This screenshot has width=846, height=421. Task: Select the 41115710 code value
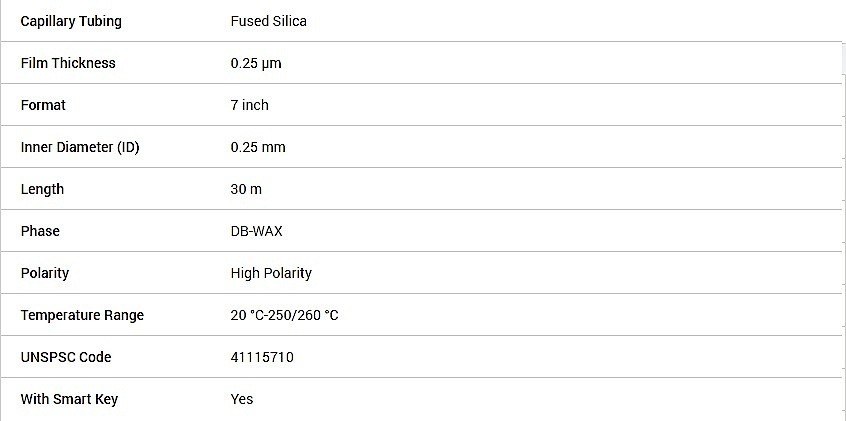[262, 357]
